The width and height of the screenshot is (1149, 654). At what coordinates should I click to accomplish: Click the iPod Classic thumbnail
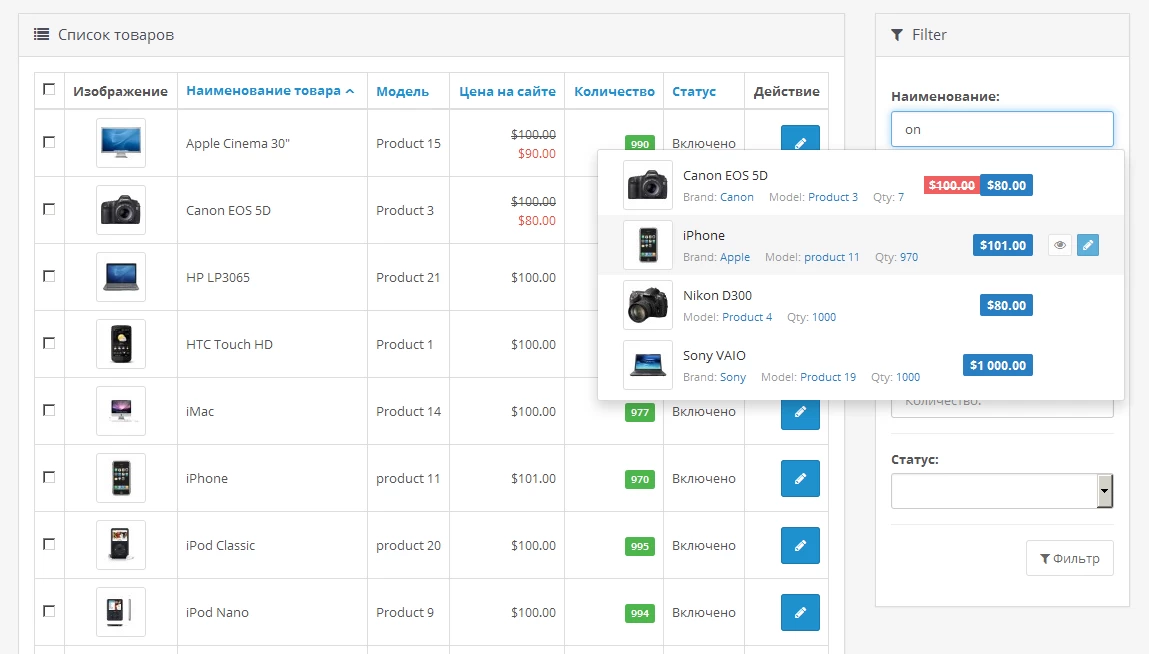point(121,545)
